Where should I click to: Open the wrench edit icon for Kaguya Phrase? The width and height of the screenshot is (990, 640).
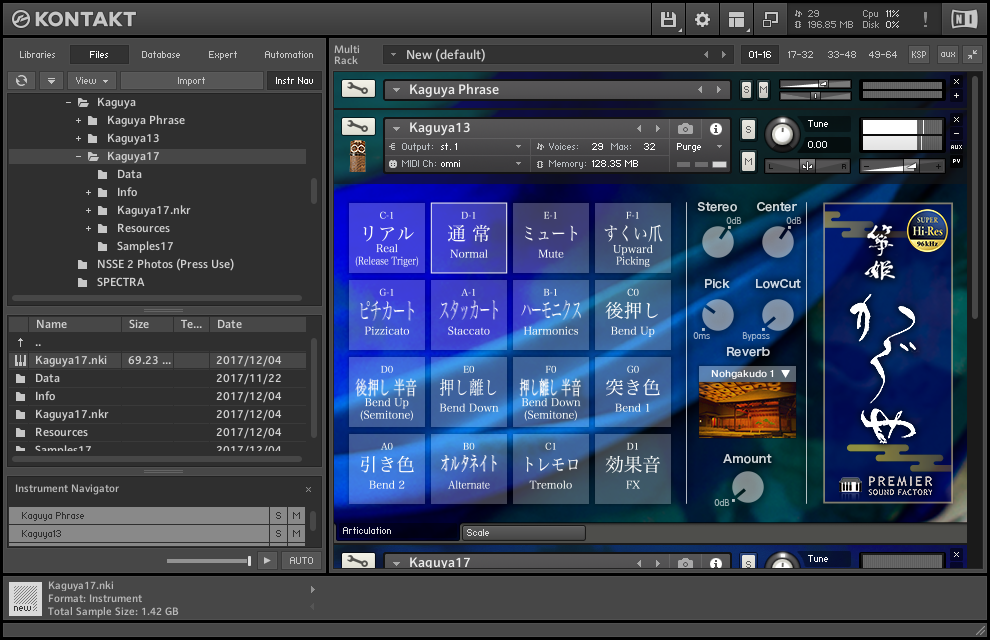(x=358, y=89)
